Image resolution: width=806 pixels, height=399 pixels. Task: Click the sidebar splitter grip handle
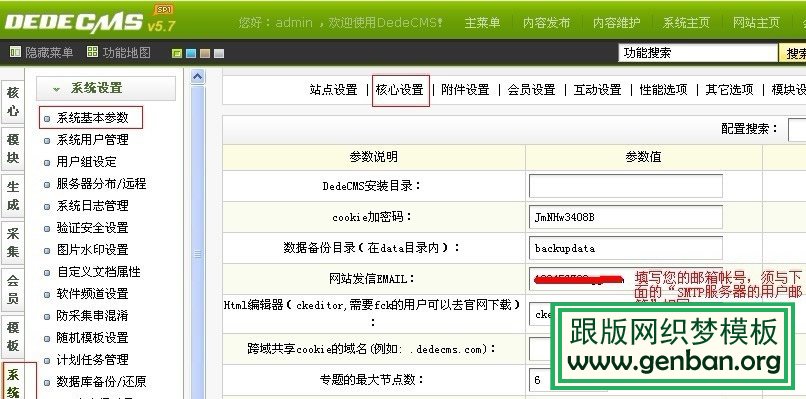[x=197, y=254]
